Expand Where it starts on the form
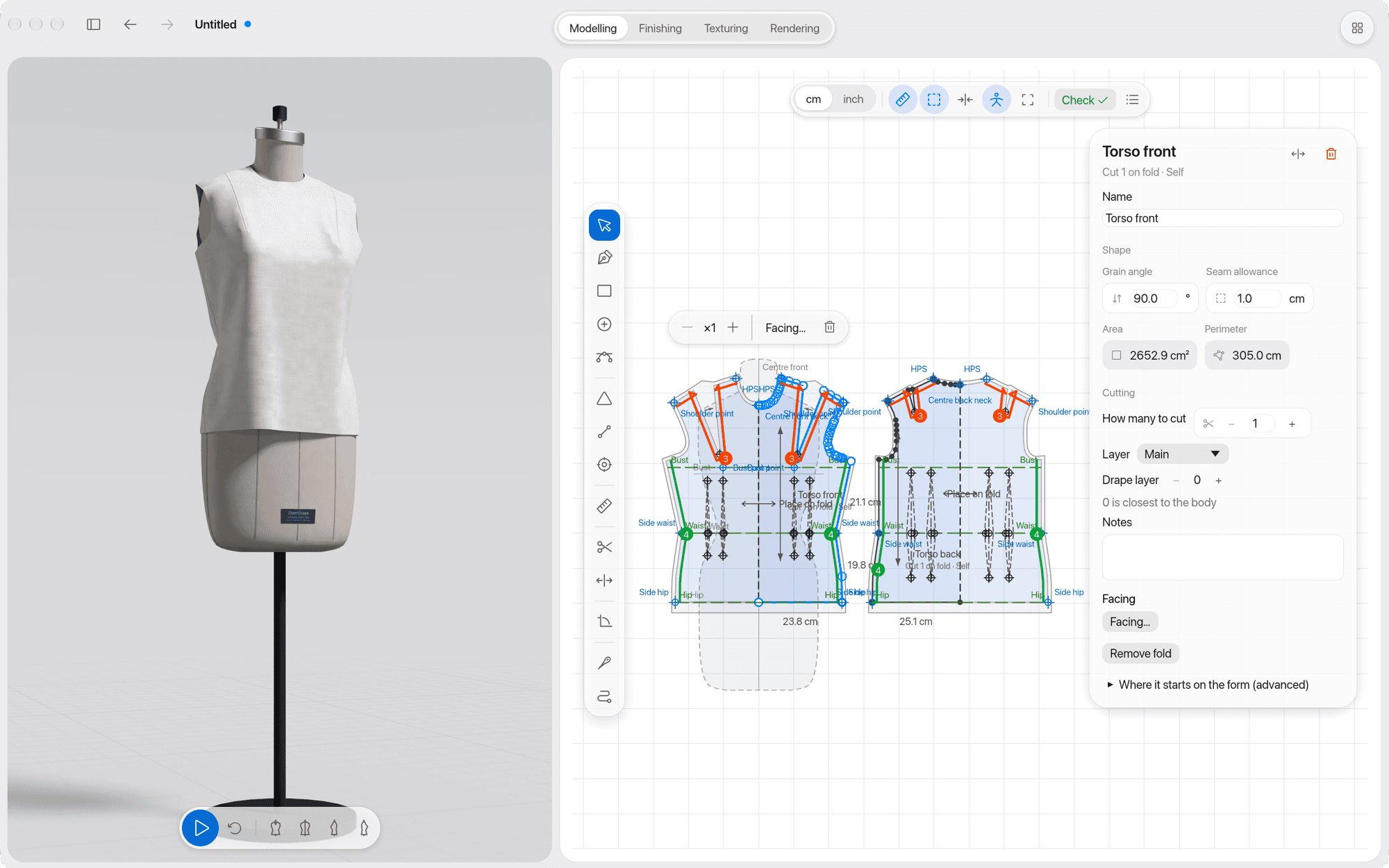 coord(1208,685)
